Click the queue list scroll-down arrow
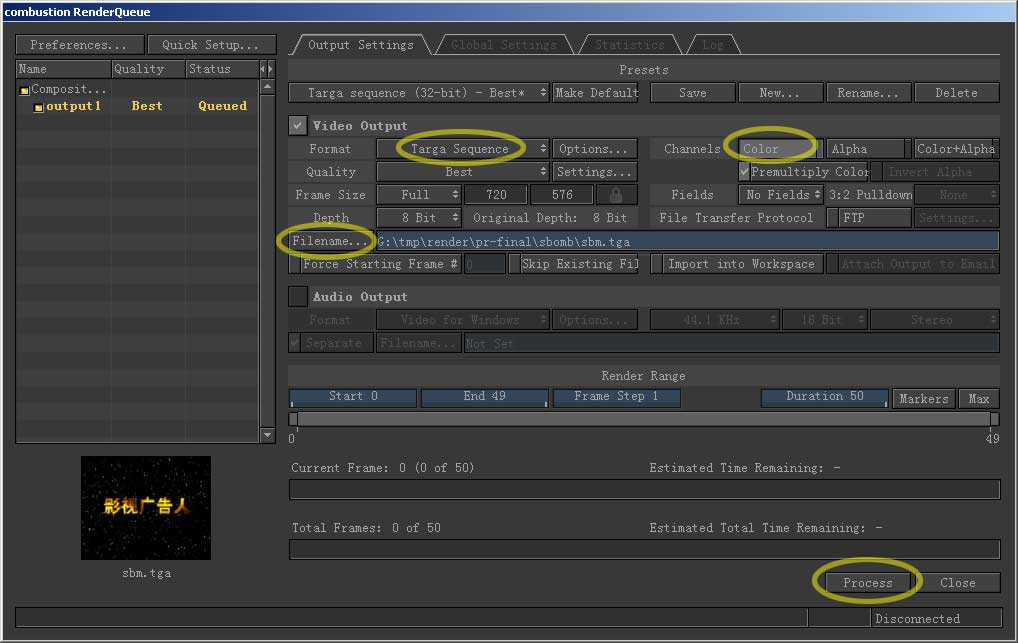1018x643 pixels. (267, 435)
